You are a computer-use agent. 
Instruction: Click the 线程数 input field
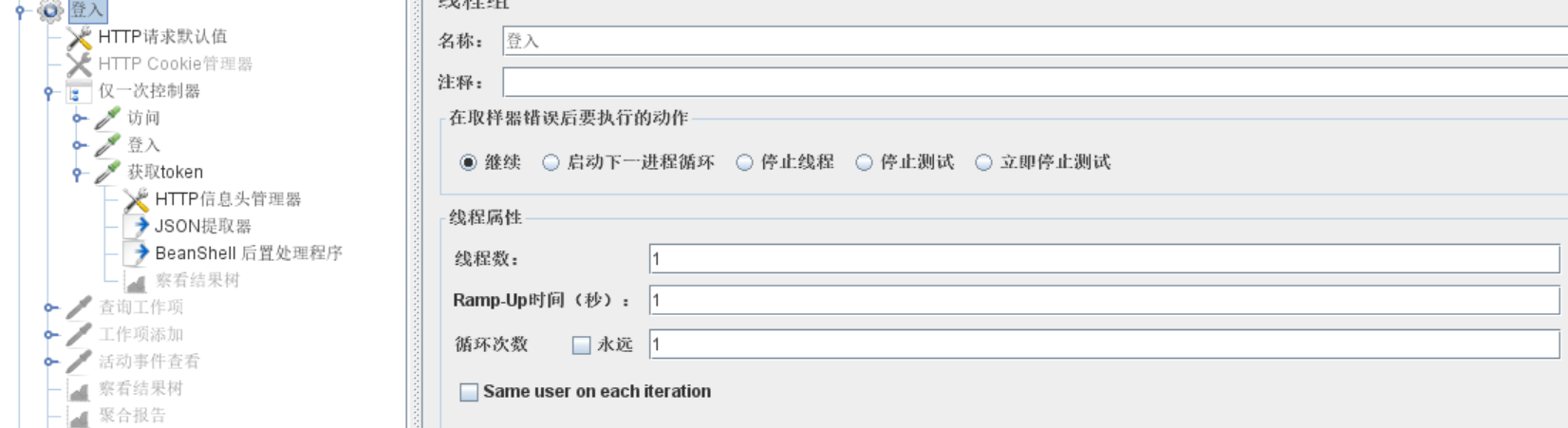pyautogui.click(x=1103, y=258)
